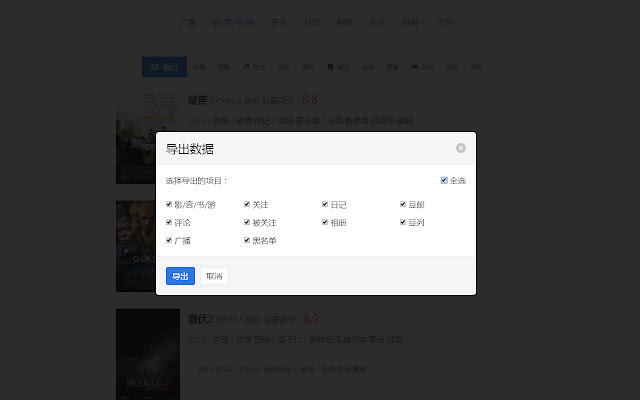Viewport: 640px width, 400px height.
Task: Select the 在看 sub-tab
Action: pos(199,67)
